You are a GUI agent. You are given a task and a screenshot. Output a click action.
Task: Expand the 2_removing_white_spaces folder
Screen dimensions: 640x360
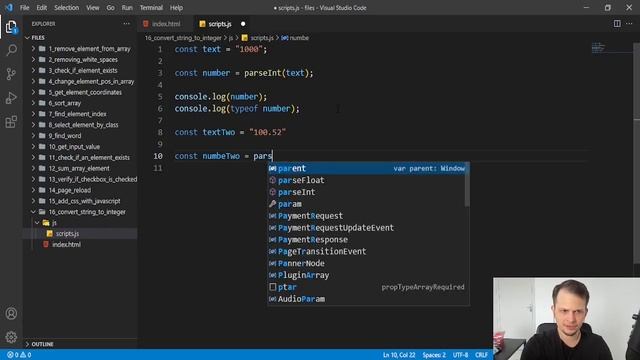tap(80, 60)
